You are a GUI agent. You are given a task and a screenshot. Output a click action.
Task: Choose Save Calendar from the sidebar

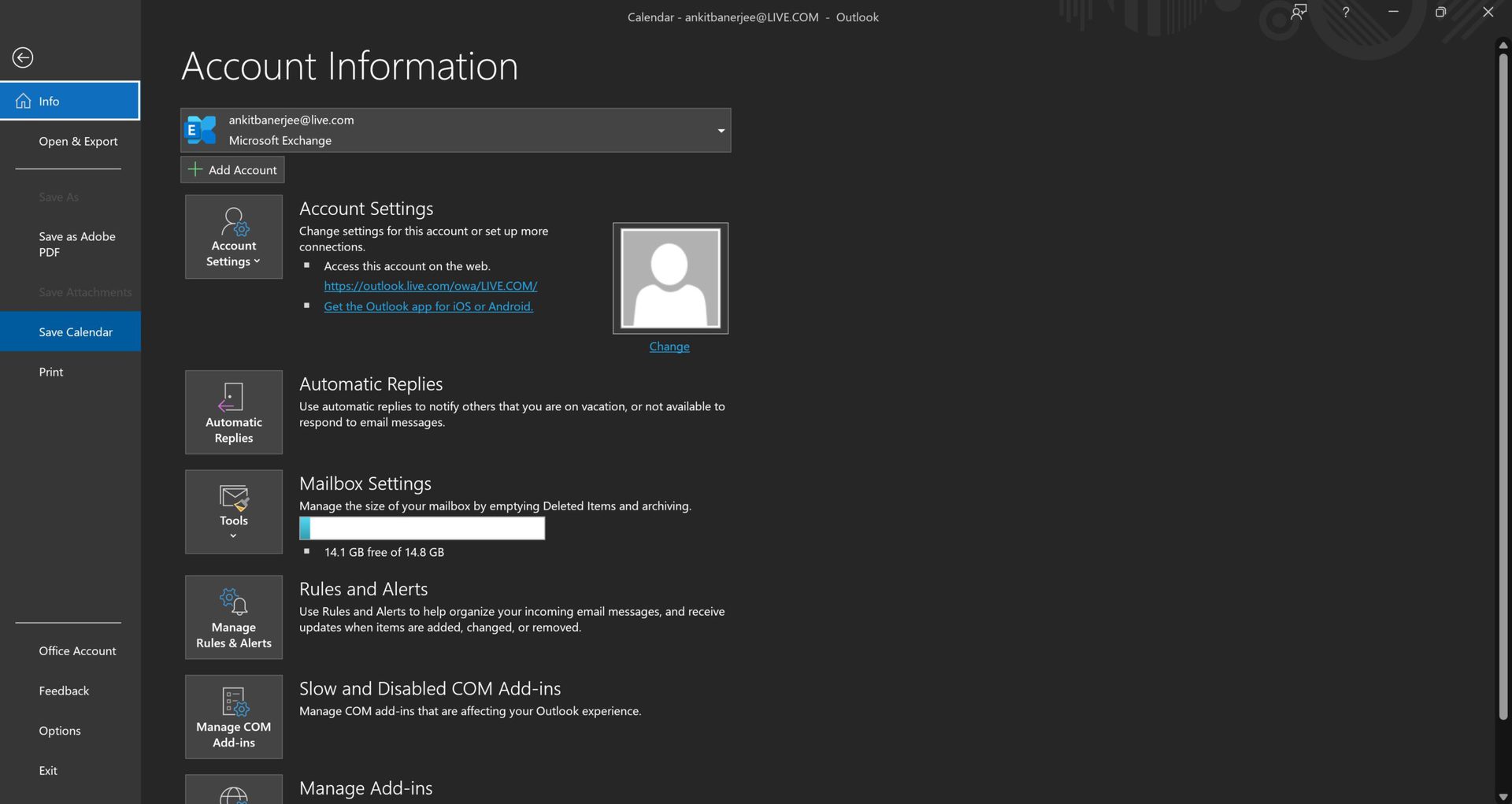click(x=76, y=332)
